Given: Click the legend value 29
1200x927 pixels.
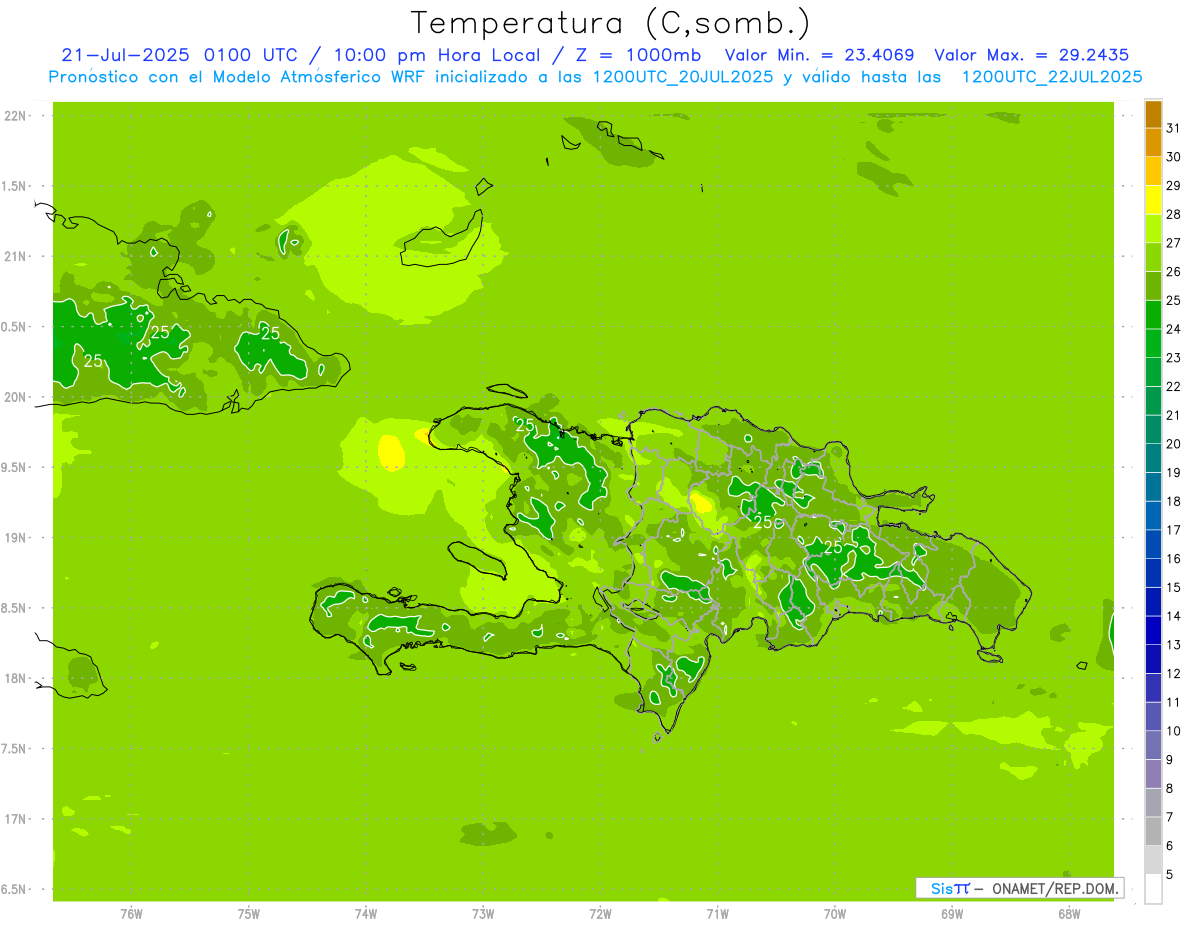Looking at the screenshot, I should 1173,186.
